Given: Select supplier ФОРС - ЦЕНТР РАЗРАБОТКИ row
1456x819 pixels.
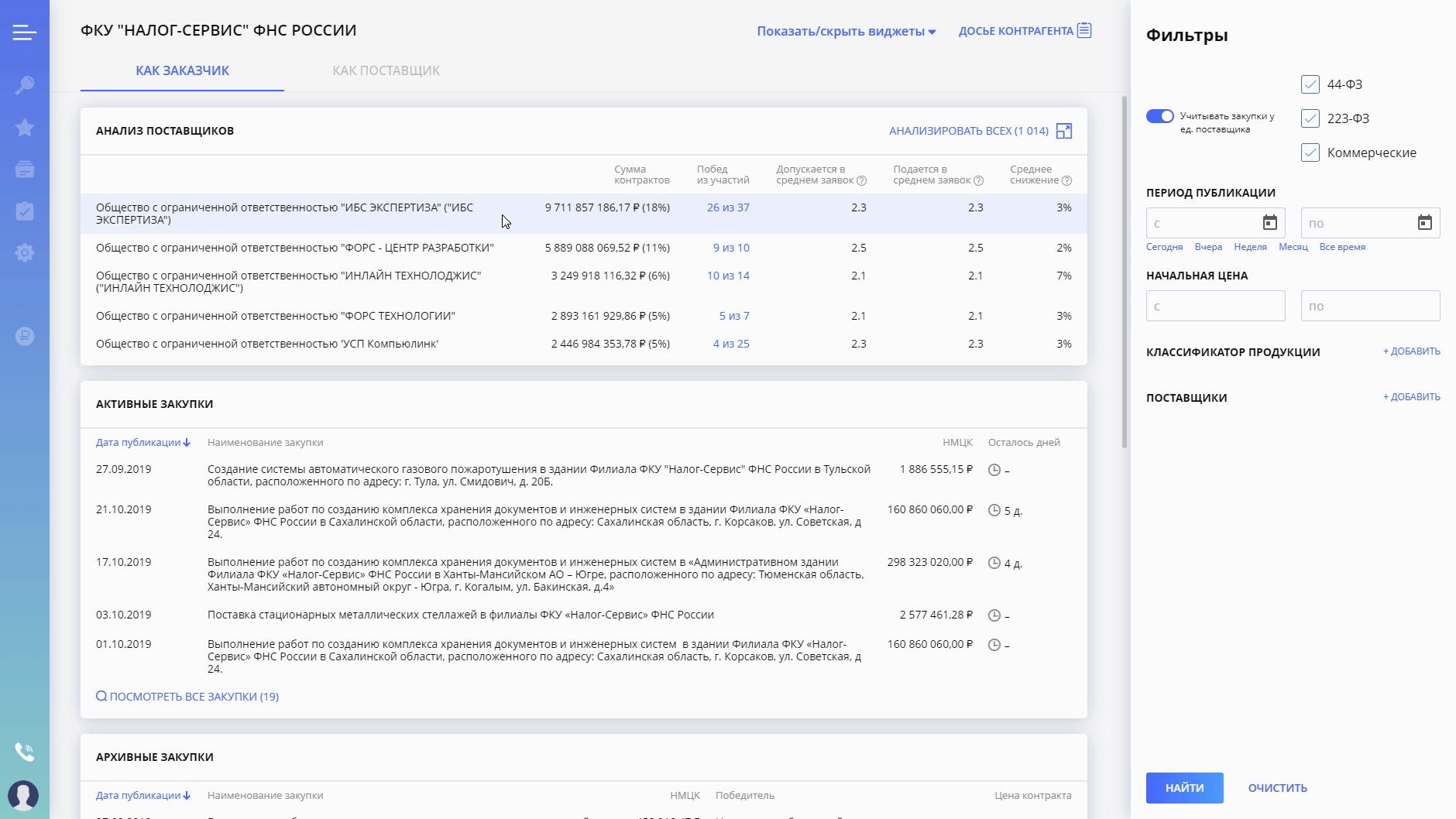Looking at the screenshot, I should point(584,248).
